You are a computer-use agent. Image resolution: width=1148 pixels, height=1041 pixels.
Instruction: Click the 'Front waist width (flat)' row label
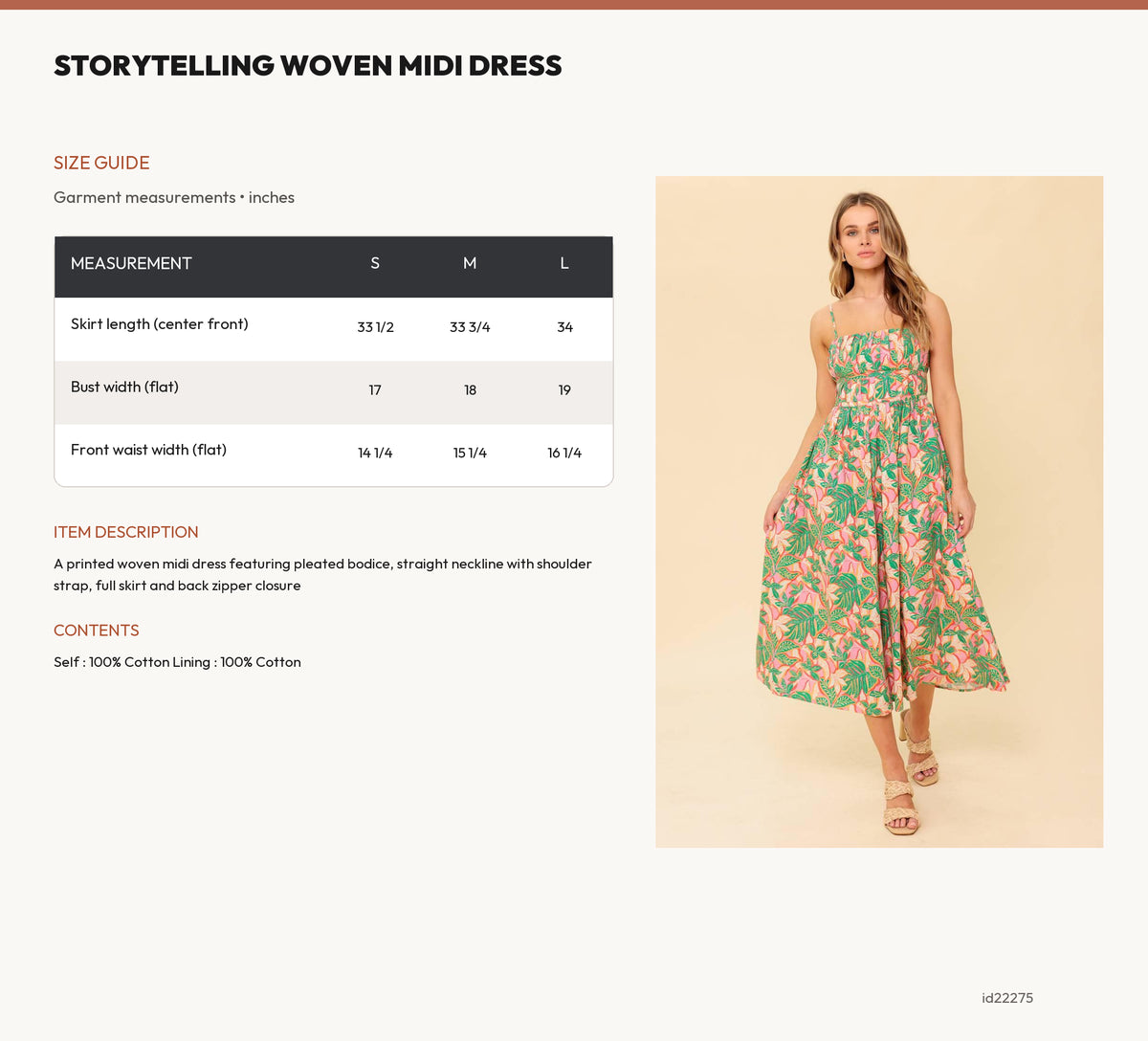pos(148,450)
